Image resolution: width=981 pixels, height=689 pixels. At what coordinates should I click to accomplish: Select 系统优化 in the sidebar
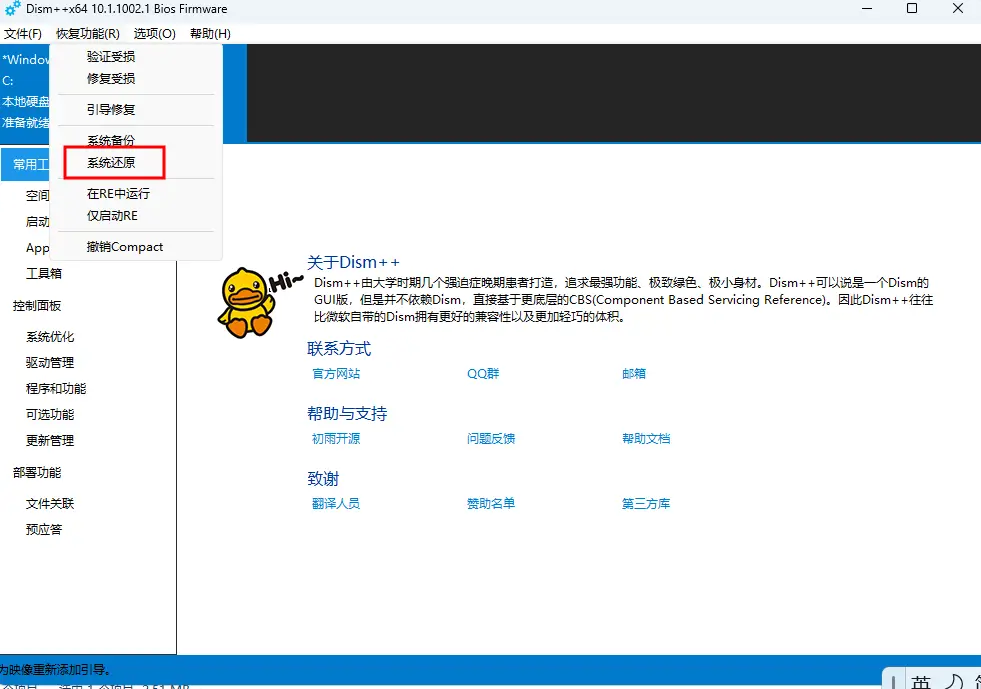pos(50,337)
